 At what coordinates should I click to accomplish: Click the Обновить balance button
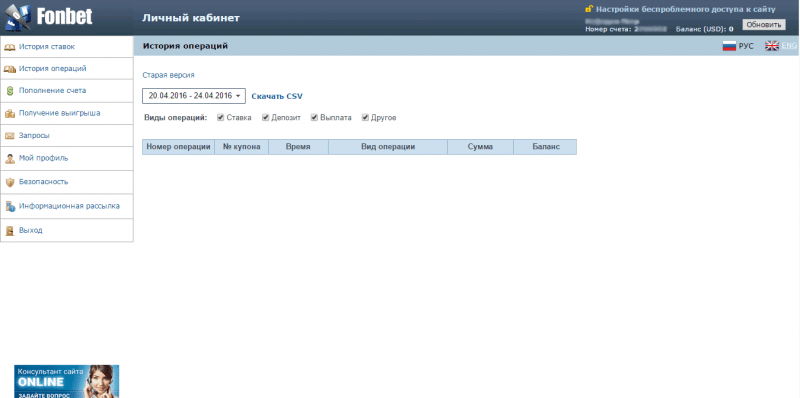pyautogui.click(x=764, y=24)
